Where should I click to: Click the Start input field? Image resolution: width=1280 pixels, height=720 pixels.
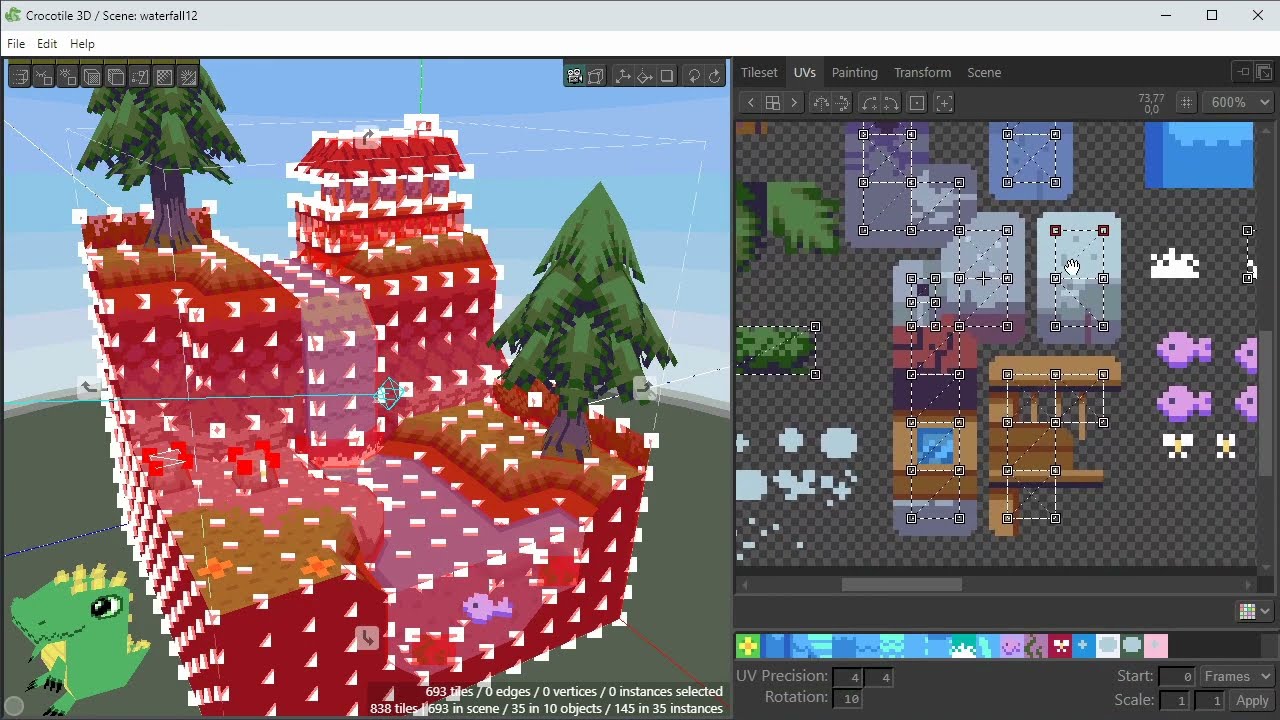pyautogui.click(x=1177, y=677)
